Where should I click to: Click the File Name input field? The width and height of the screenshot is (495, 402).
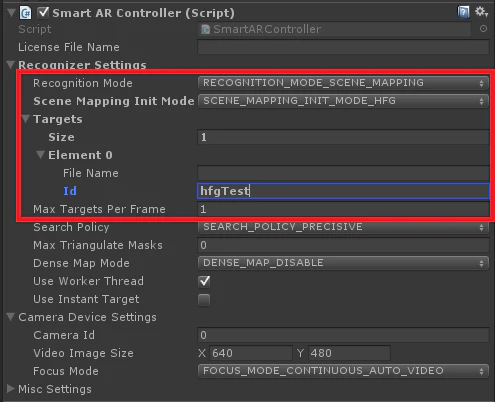(x=343, y=173)
